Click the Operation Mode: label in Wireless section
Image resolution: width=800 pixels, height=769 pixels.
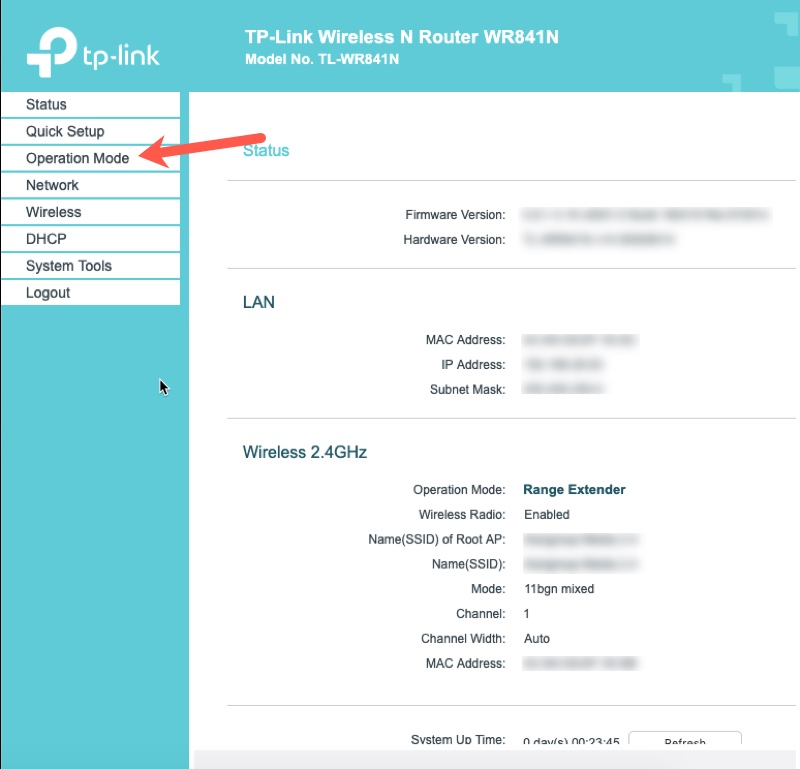tap(459, 490)
